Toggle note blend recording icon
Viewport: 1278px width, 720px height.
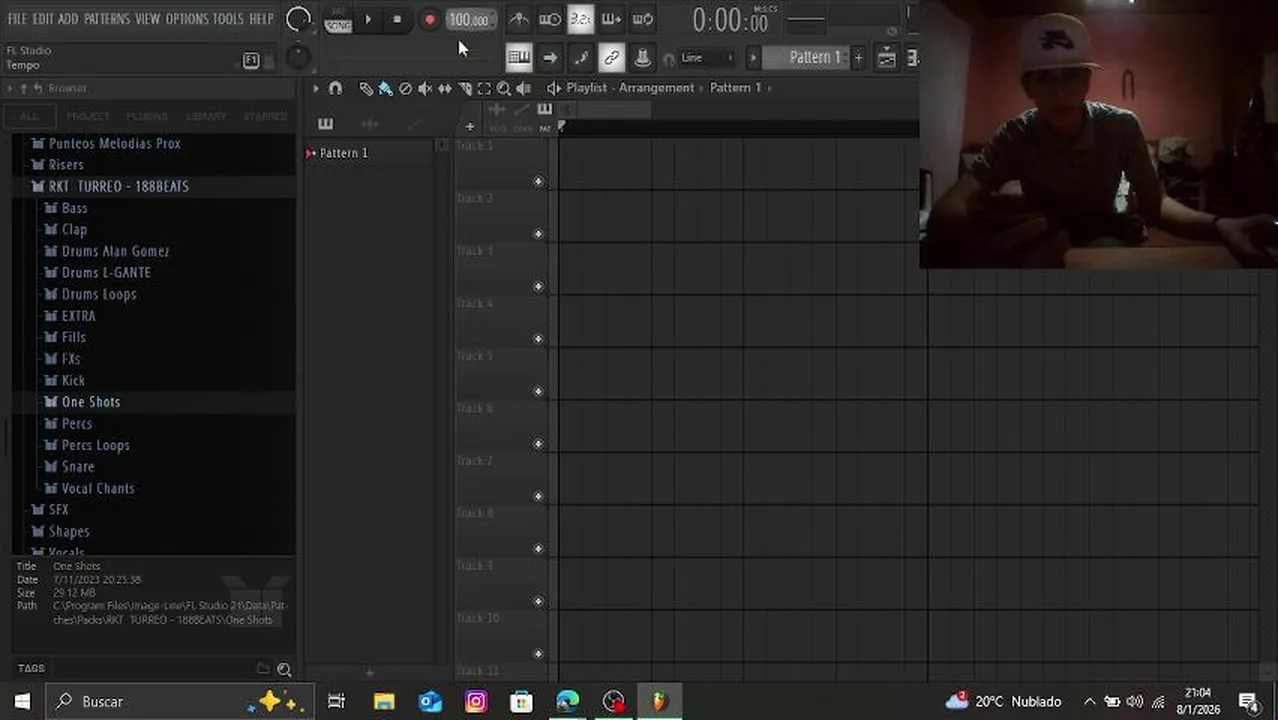coord(581,57)
